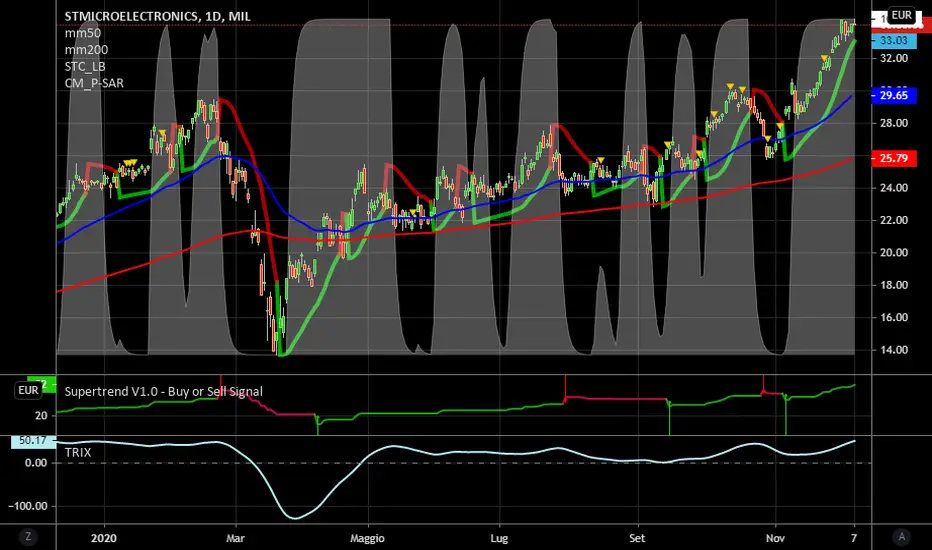Viewport: 932px width, 550px height.
Task: Click the Nov label on the time axis
Action: click(x=775, y=536)
